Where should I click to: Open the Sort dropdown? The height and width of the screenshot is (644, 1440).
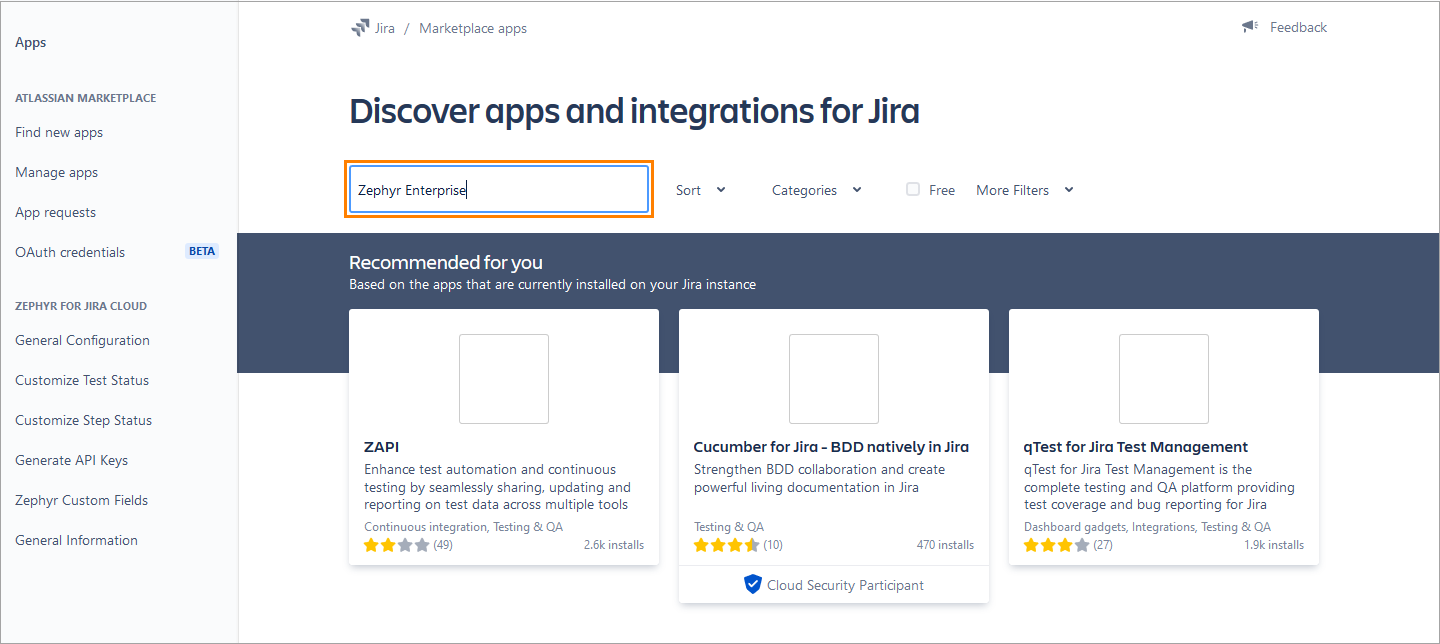(x=700, y=190)
